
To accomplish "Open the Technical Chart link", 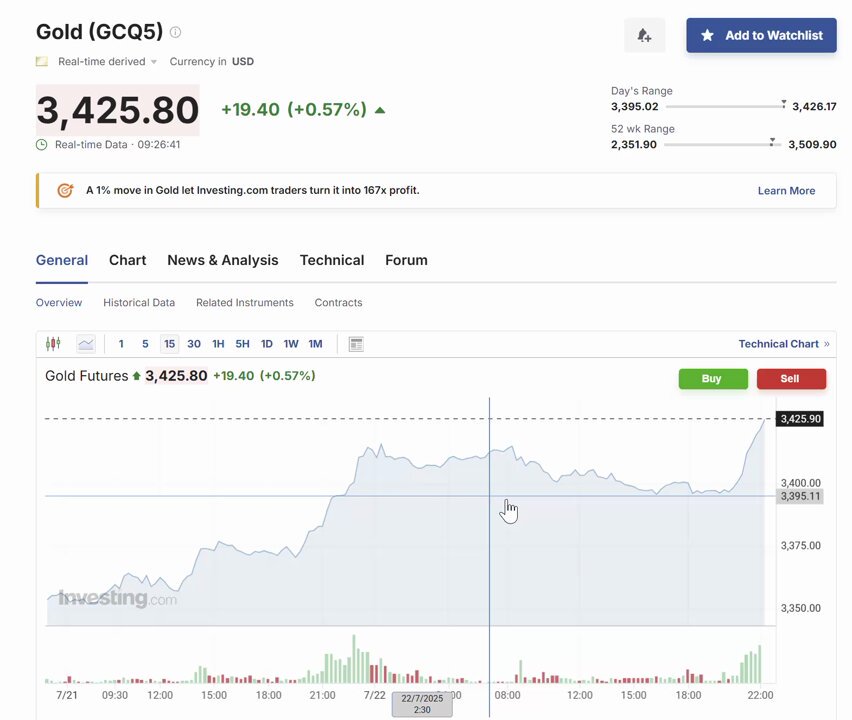I will (784, 344).
